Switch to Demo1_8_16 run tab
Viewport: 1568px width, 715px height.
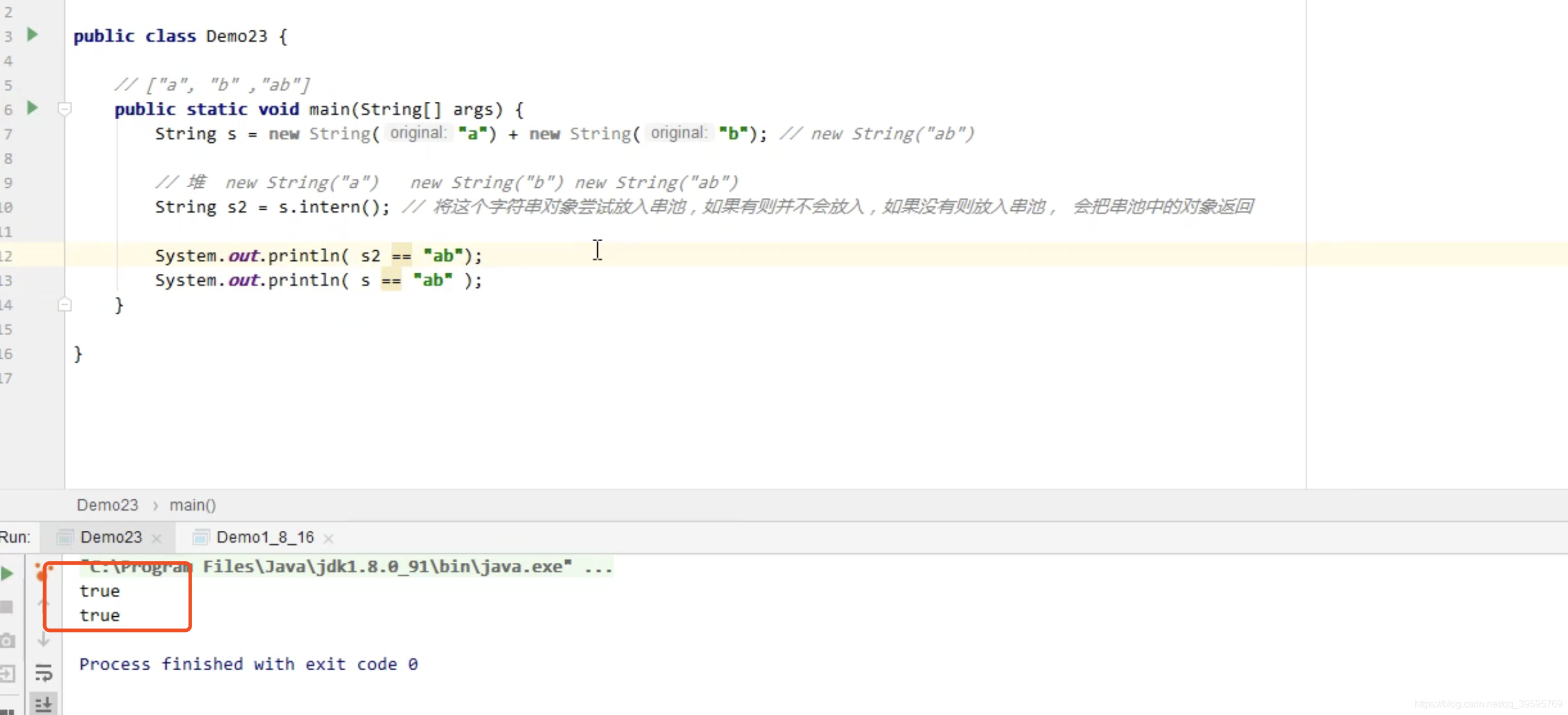(x=265, y=537)
